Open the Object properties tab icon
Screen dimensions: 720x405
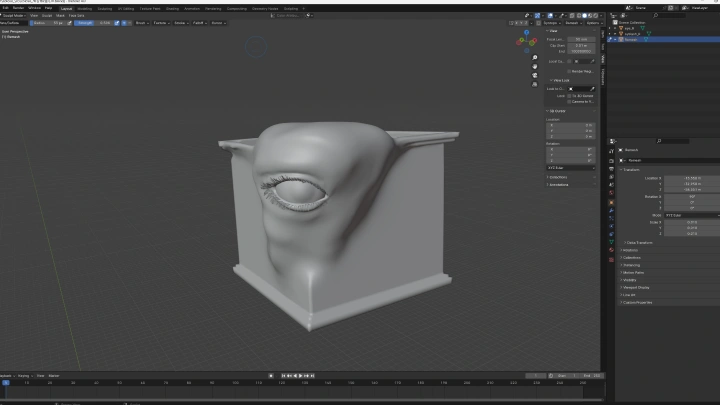[x=611, y=203]
